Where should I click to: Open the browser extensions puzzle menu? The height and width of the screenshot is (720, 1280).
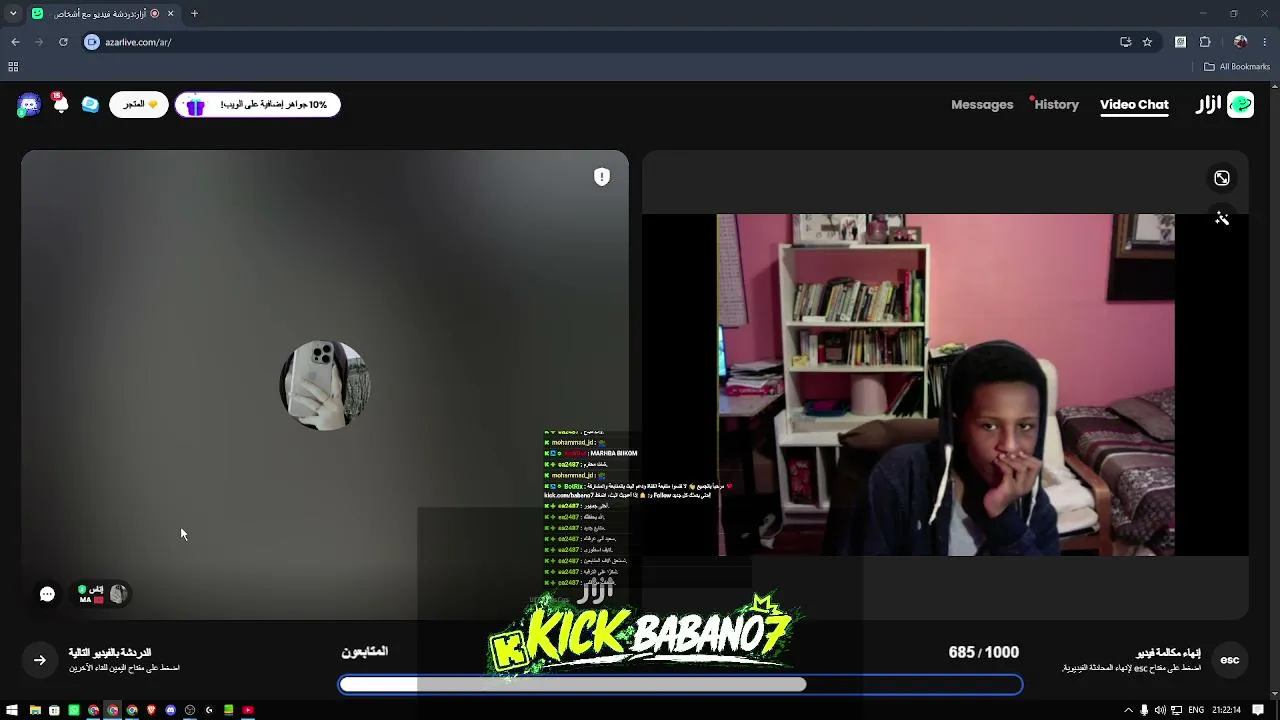[1205, 42]
